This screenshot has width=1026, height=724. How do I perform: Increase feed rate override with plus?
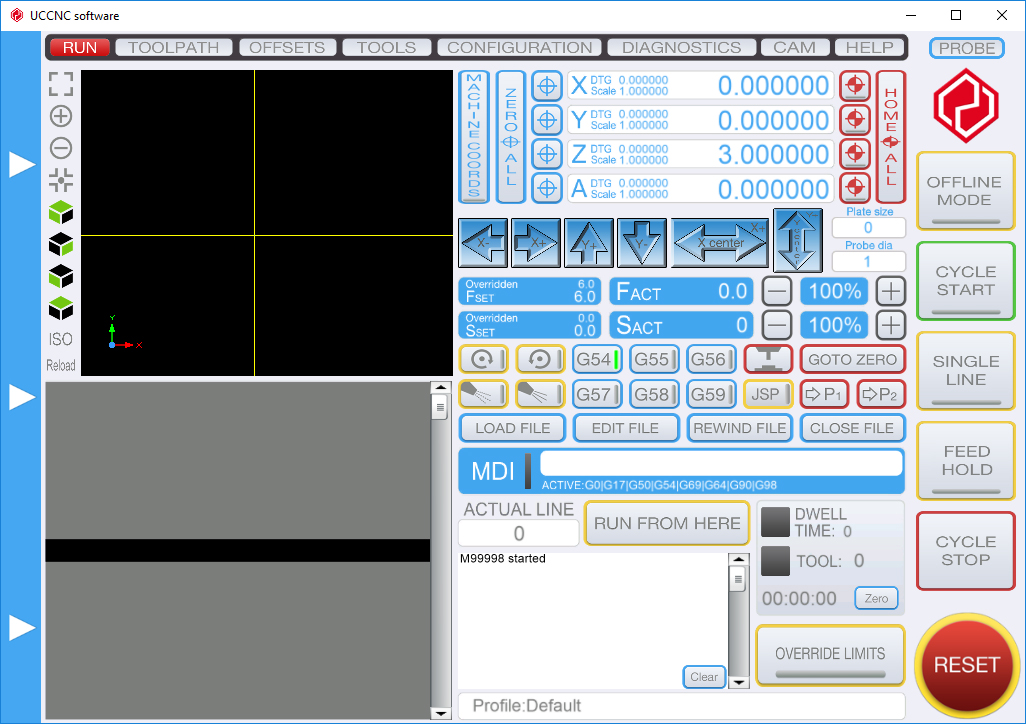(x=890, y=291)
